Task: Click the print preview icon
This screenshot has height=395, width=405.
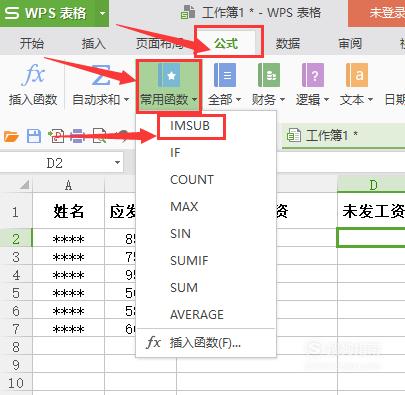Action: 99,136
